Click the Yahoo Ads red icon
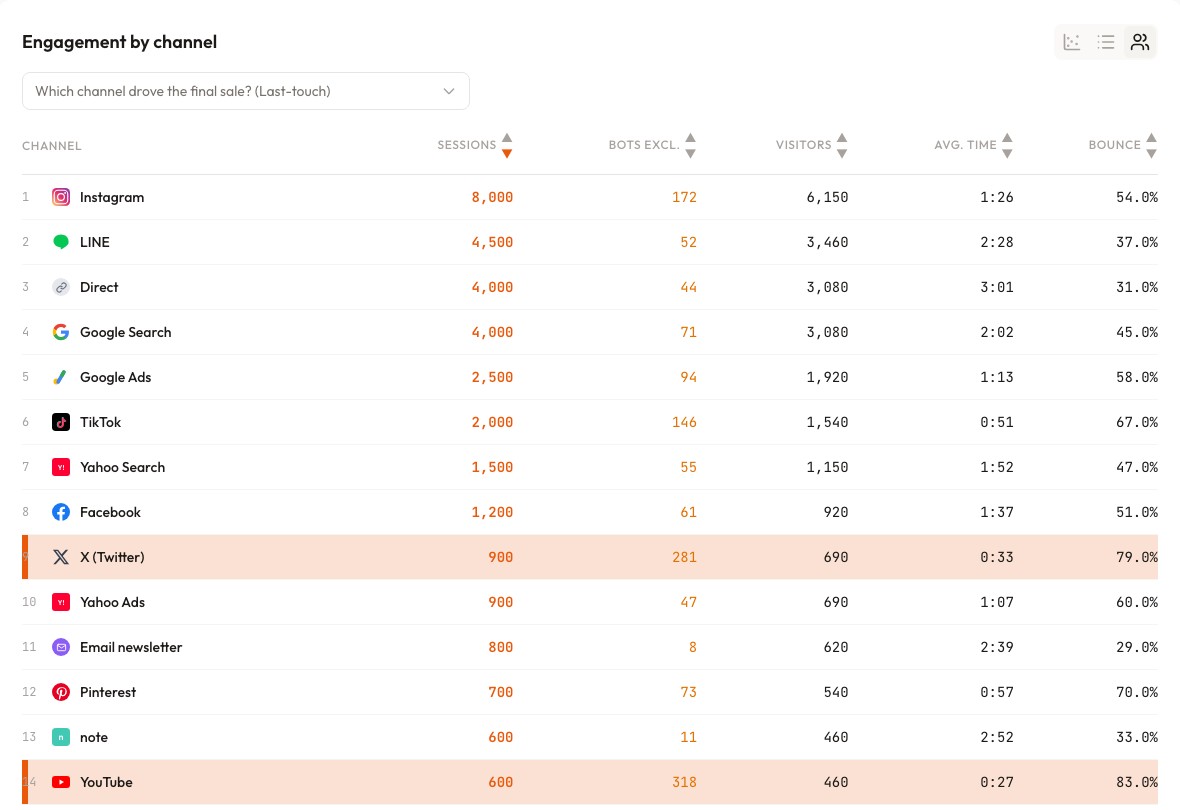1180x810 pixels. click(x=61, y=602)
